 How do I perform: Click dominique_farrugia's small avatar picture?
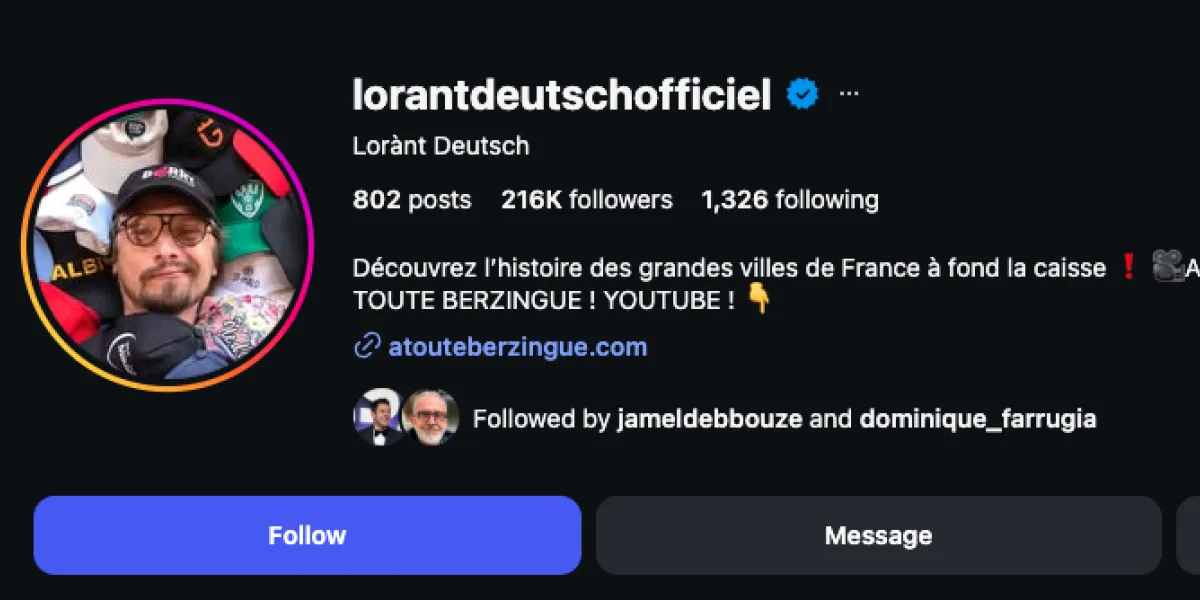pyautogui.click(x=431, y=418)
